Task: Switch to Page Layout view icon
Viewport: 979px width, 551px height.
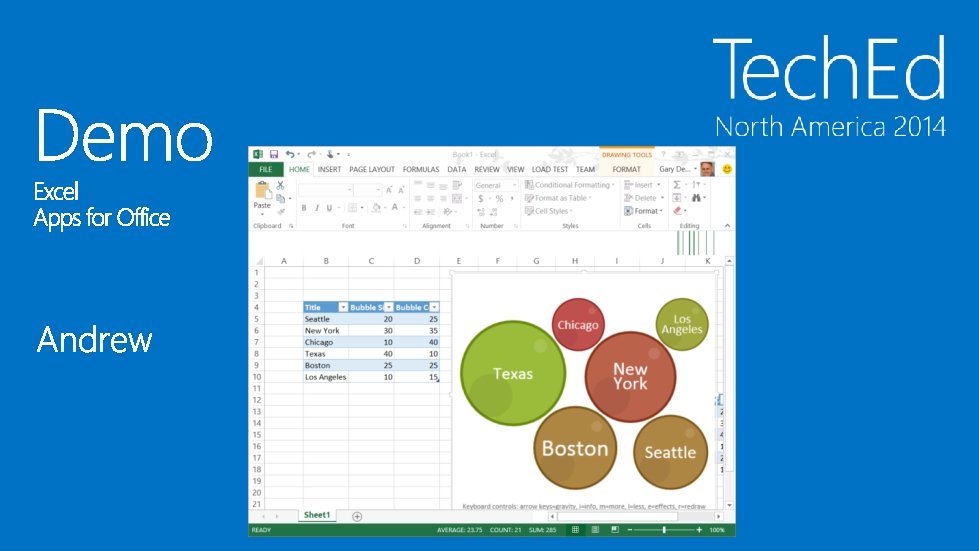Action: [595, 530]
